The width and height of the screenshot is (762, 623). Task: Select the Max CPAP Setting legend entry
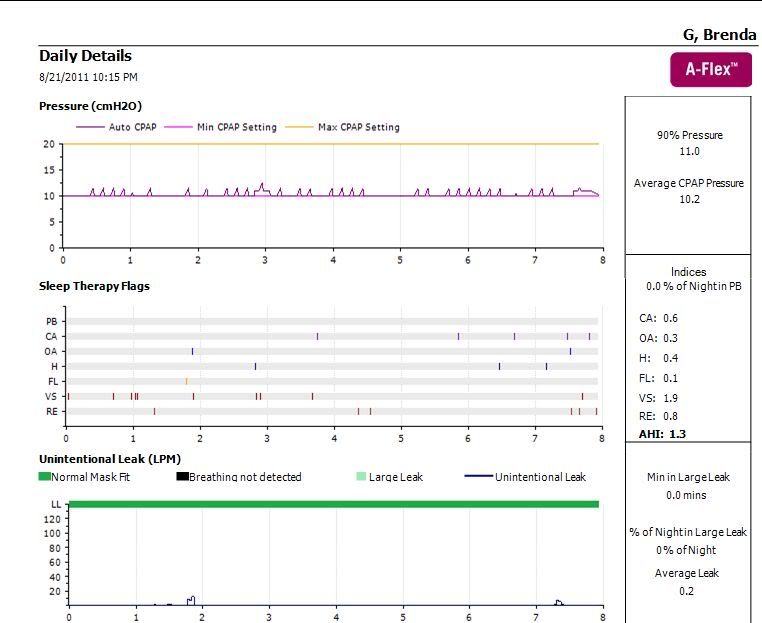point(358,127)
